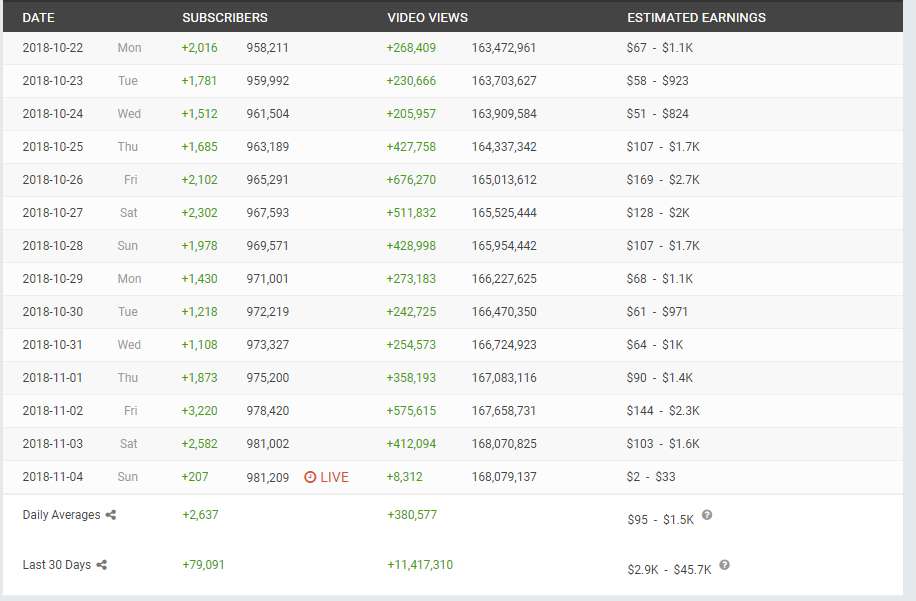Click the +79,091 monthly subscribers total
Viewport: 916px width, 601px height.
point(203,565)
